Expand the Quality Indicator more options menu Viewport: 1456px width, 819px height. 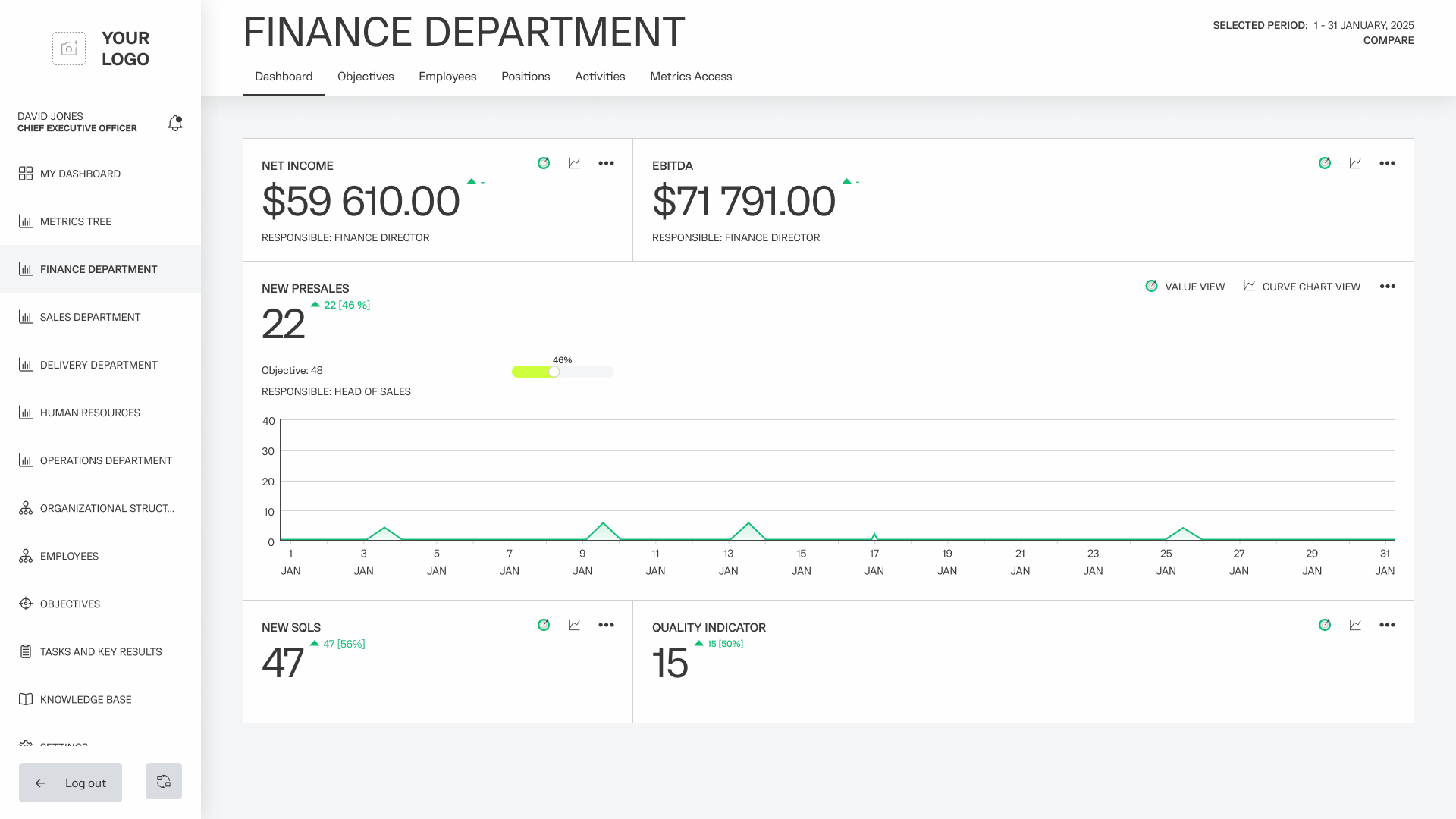[1387, 625]
